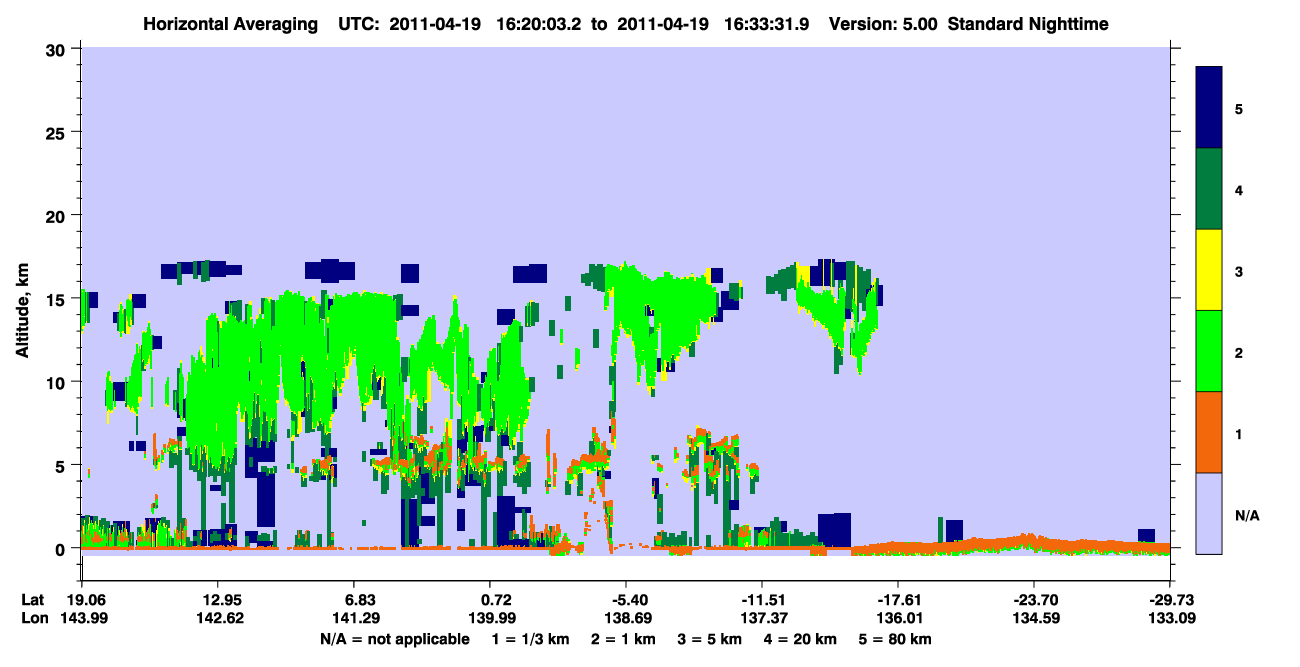The height and width of the screenshot is (667, 1300).
Task: Click the dark blue color bar segment 5
Action: coord(1210,108)
